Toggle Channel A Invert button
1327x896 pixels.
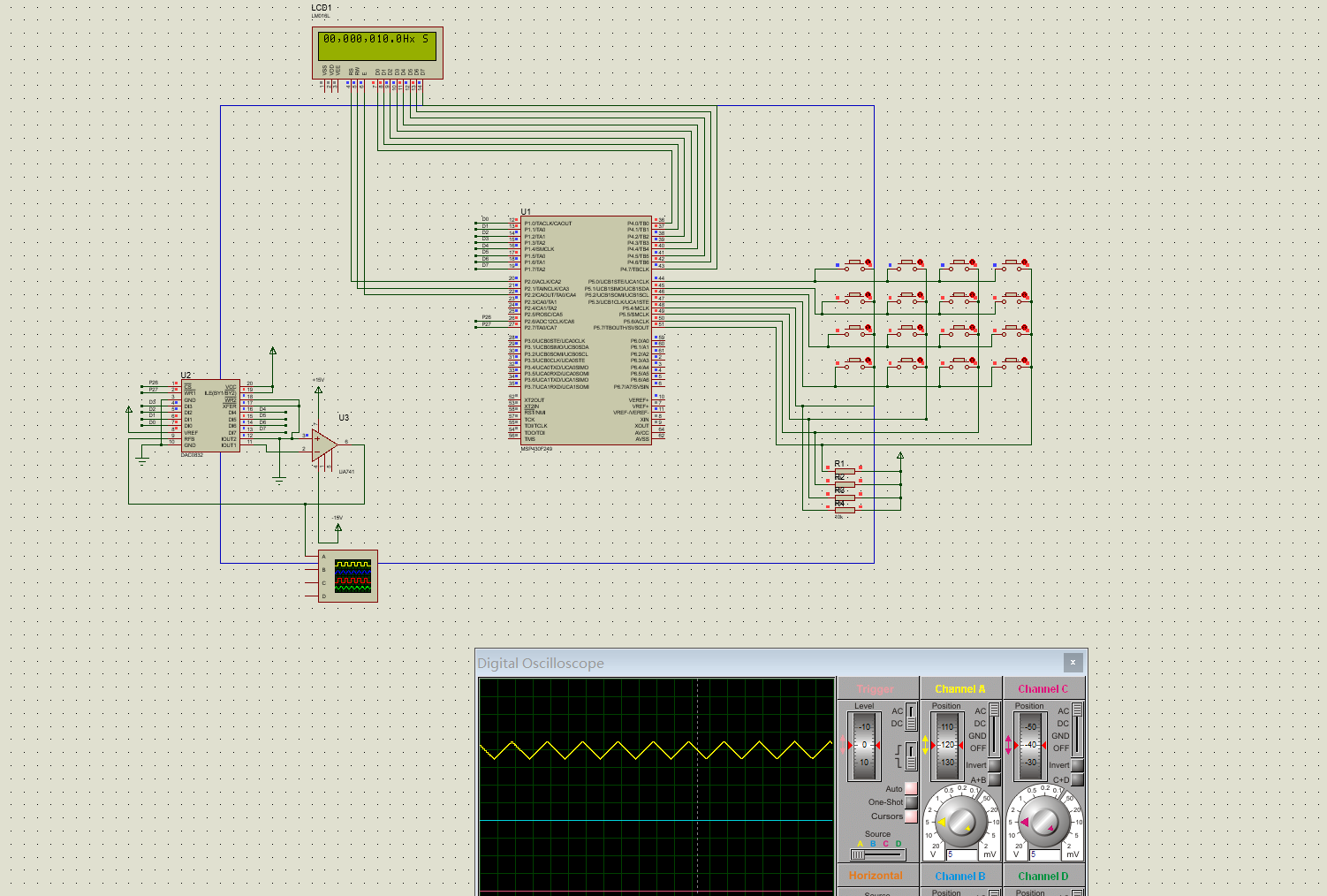tap(995, 765)
